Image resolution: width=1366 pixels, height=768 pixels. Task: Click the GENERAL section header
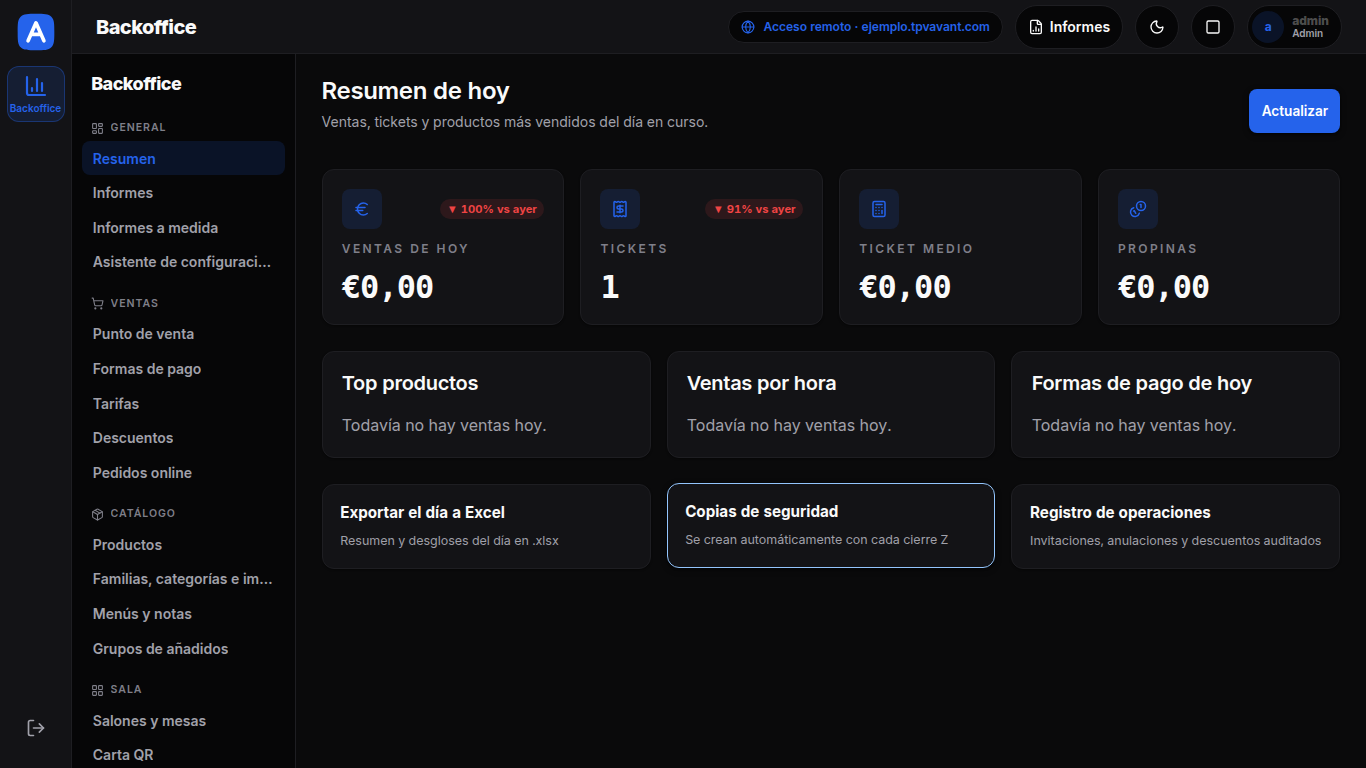tap(129, 127)
